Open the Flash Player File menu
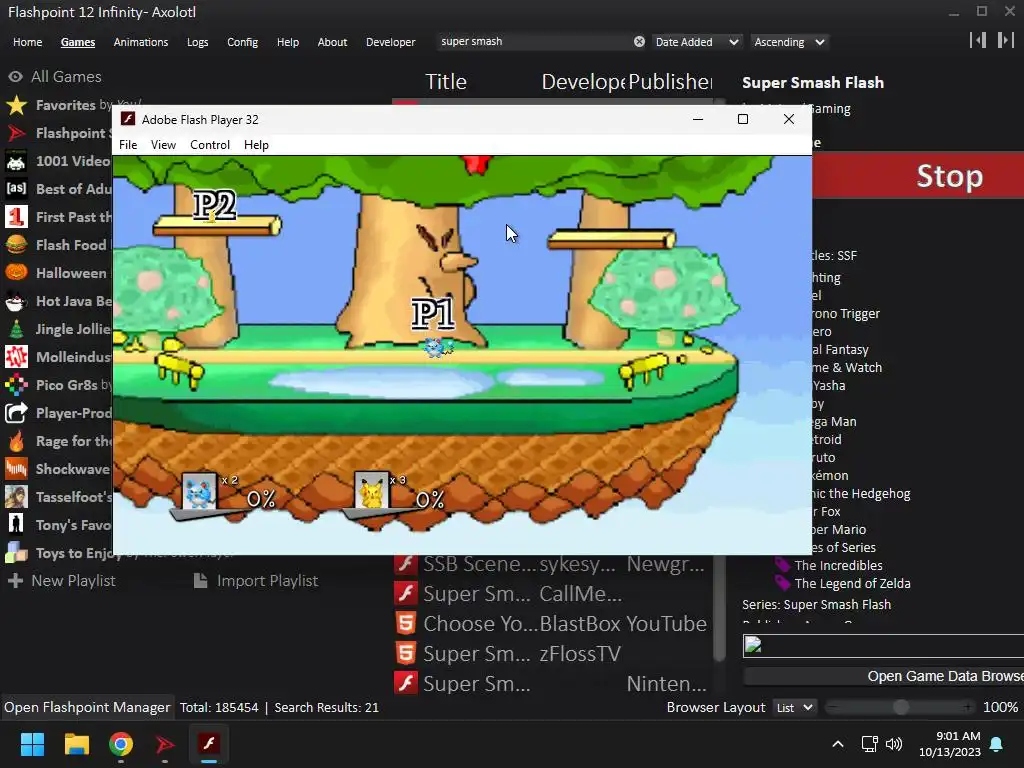Viewport: 1024px width, 768px height. point(128,144)
